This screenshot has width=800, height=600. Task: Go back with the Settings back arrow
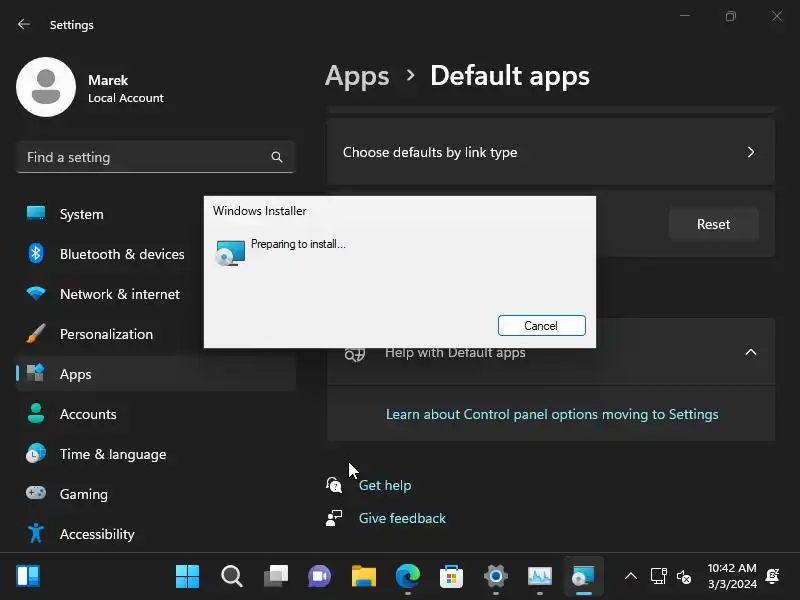point(23,24)
